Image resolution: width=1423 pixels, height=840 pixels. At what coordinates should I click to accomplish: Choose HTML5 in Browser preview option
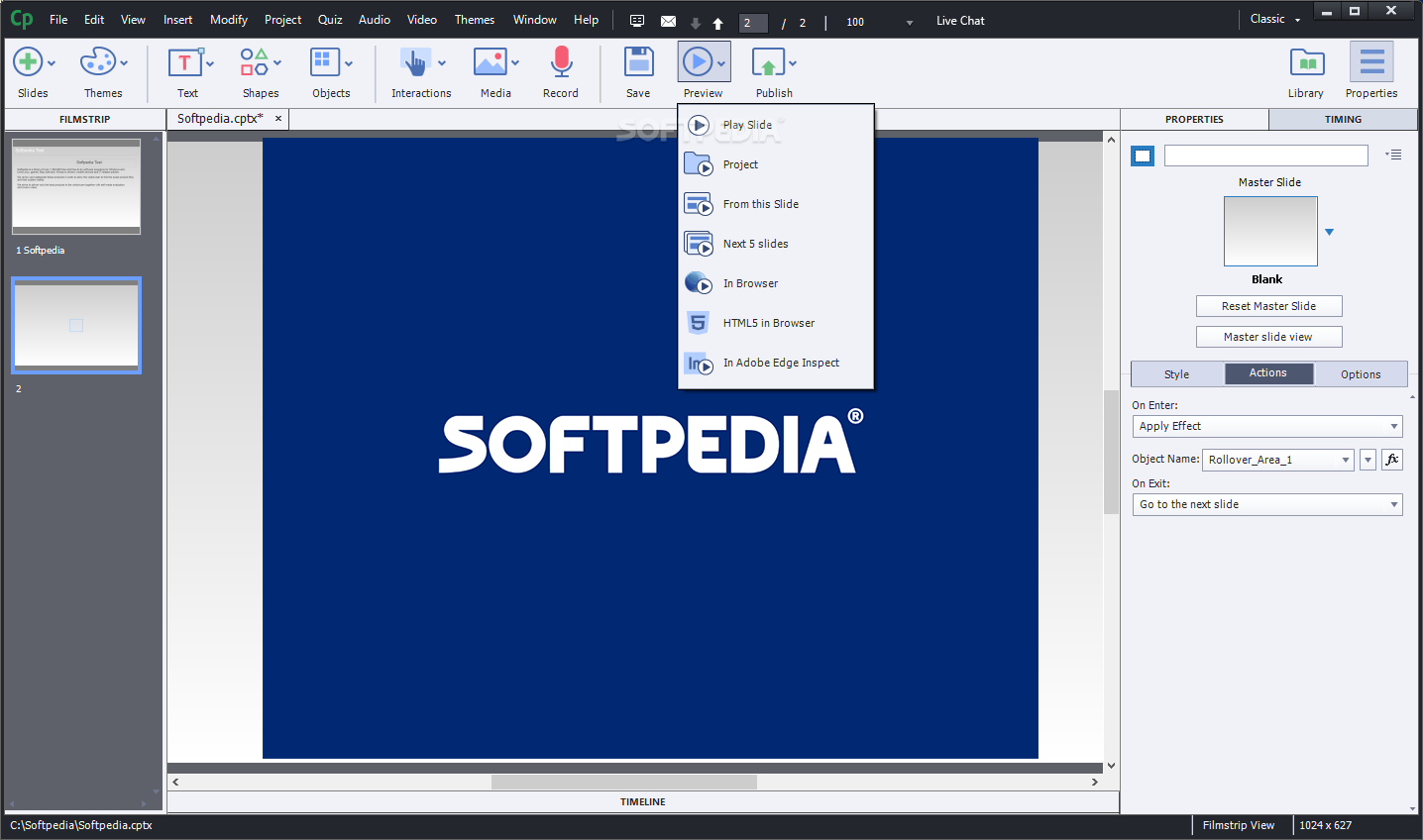(775, 323)
